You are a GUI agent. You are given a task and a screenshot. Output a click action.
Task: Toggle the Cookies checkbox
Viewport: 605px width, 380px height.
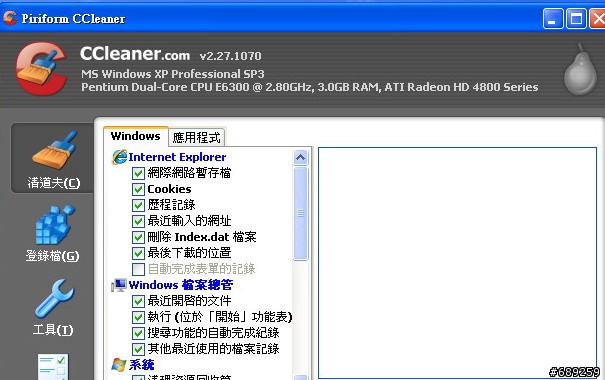pos(138,189)
